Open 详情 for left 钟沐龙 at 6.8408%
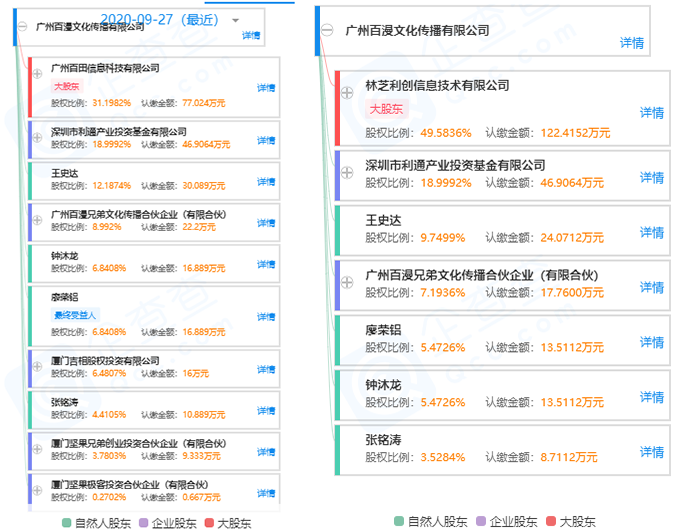This screenshot has height=530, width=682. pyautogui.click(x=266, y=264)
